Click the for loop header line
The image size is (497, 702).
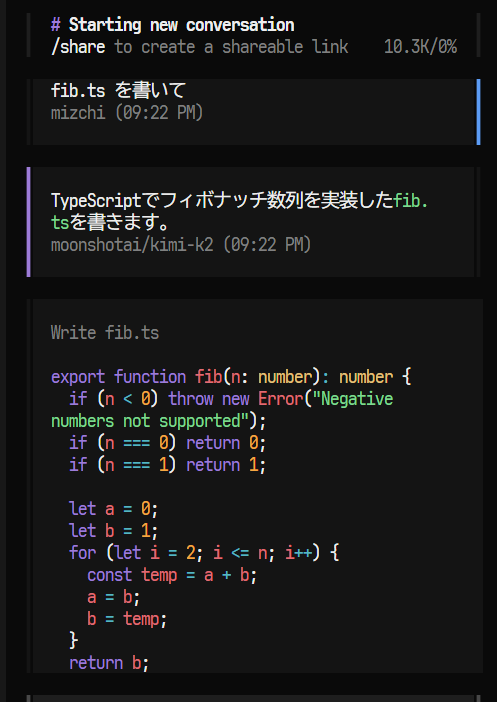point(204,553)
